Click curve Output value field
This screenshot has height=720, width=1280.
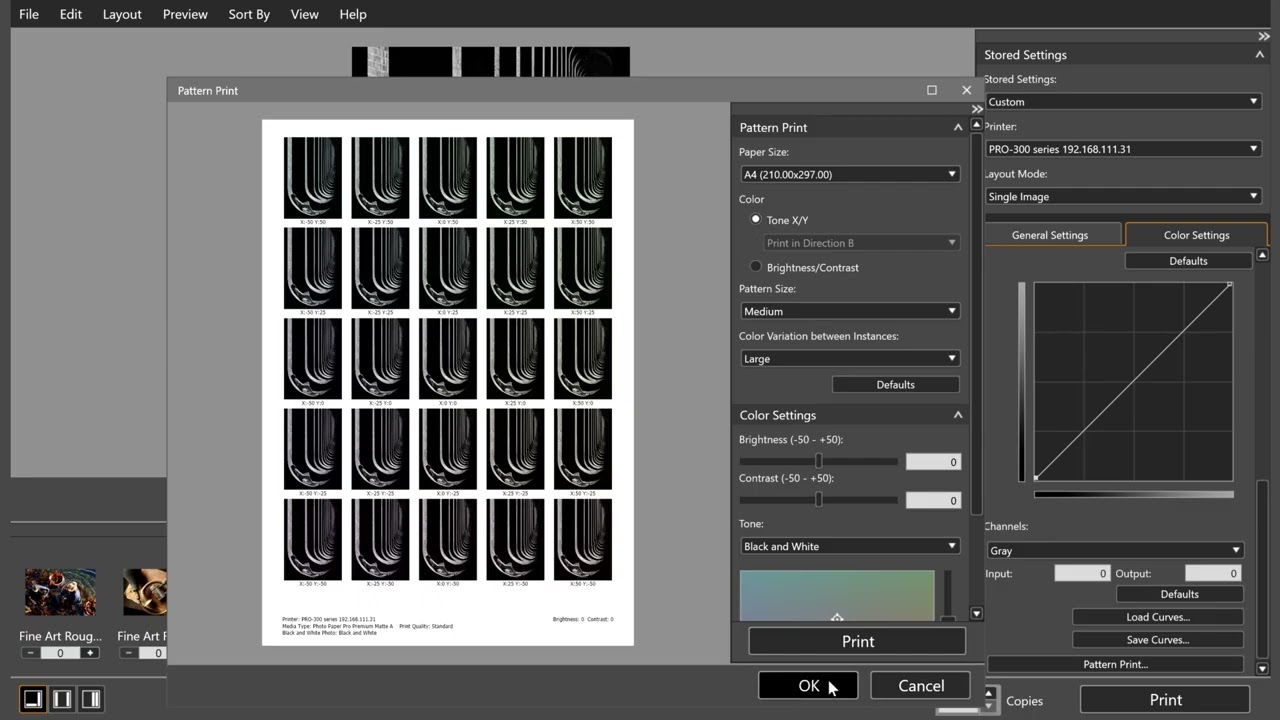pyautogui.click(x=1213, y=573)
